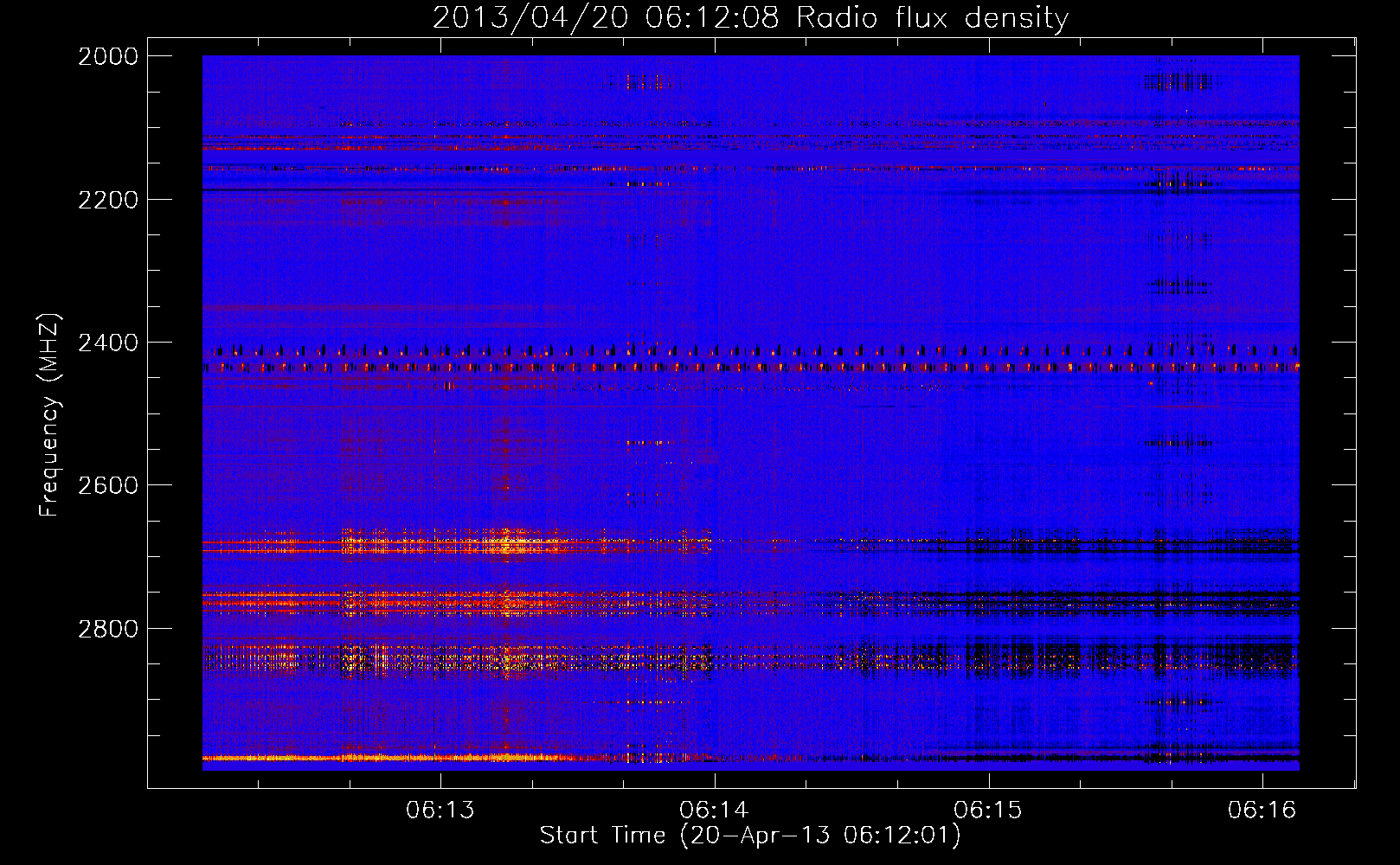Click the 2000 frequency tick label
Screen dimensions: 1400x865
coord(108,56)
